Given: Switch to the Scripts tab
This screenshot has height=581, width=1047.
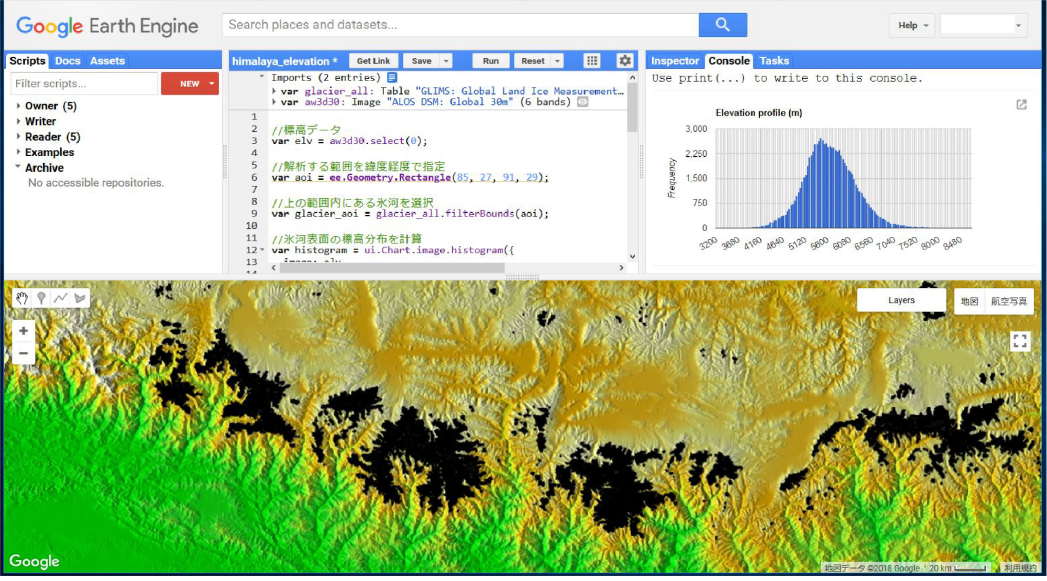Looking at the screenshot, I should coord(27,61).
